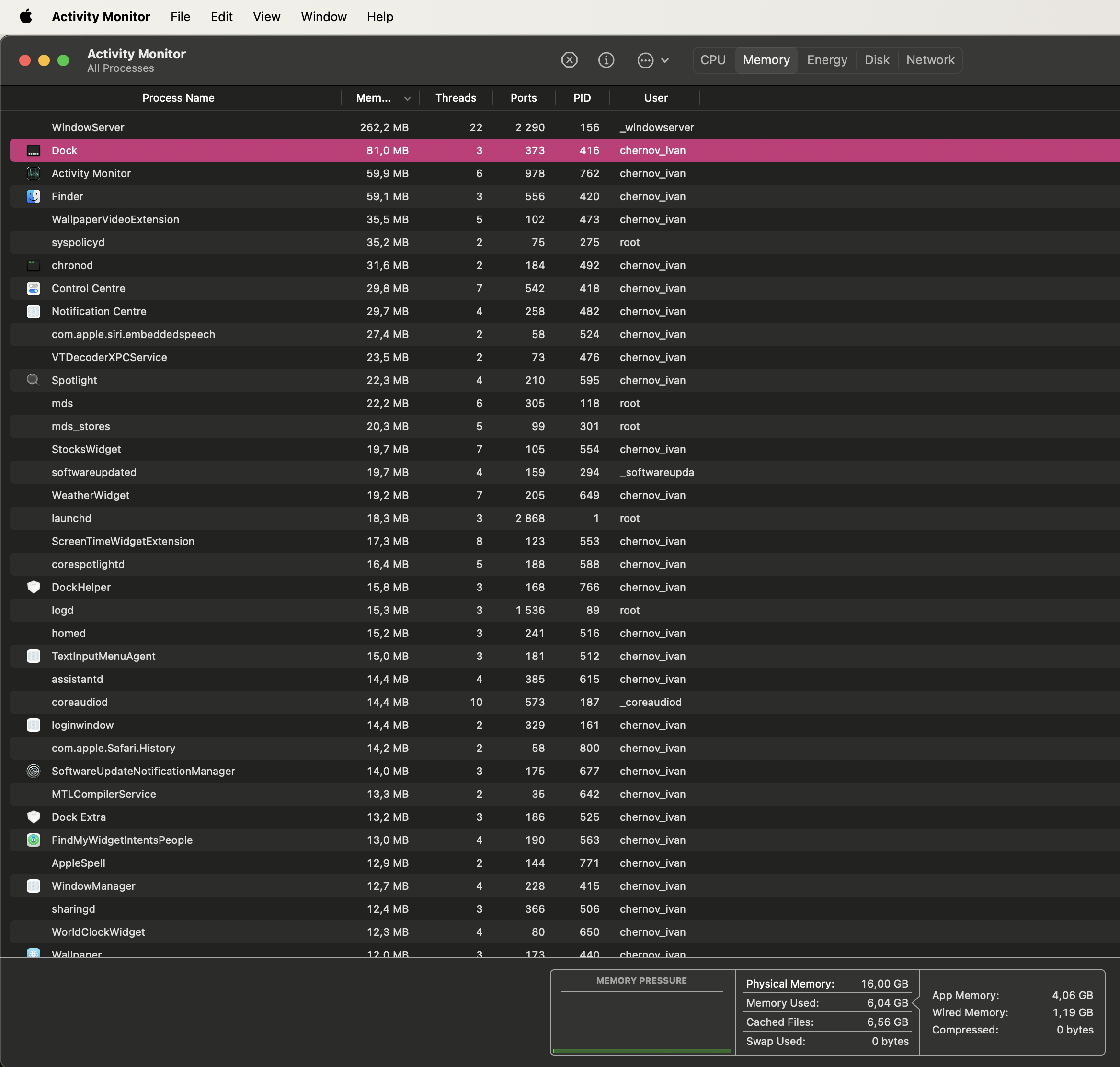Click the Memory Pressure graph
Viewport: 1120px width, 1067px height.
pyautogui.click(x=642, y=1012)
